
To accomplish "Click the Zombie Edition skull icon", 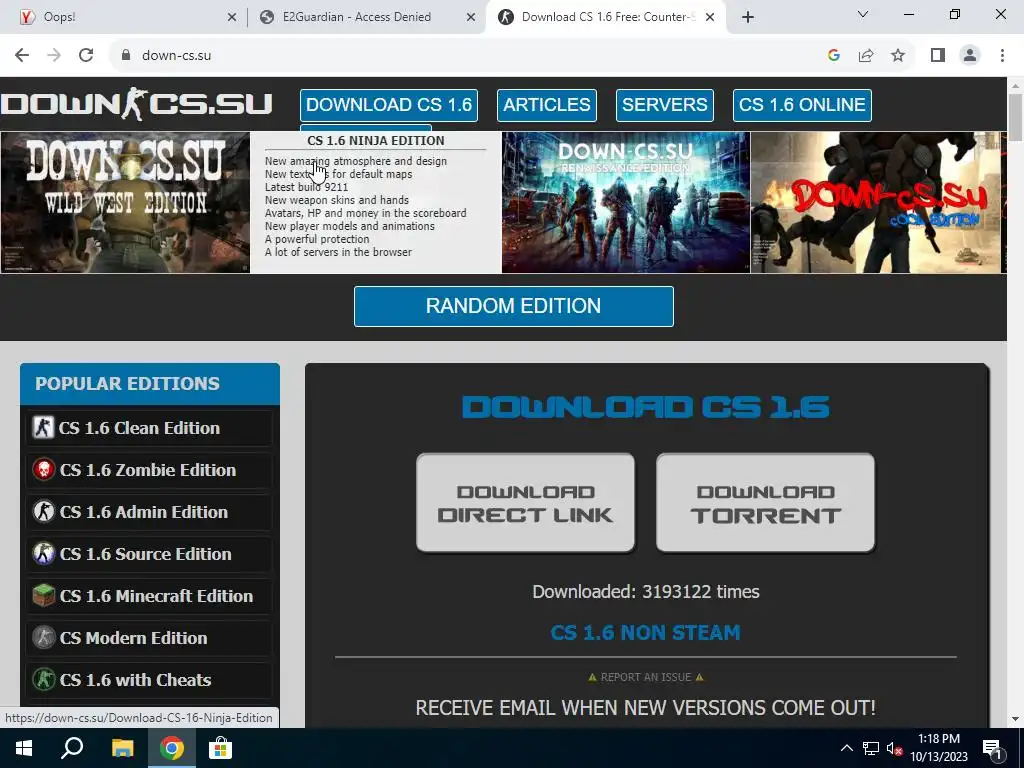I will [43, 470].
